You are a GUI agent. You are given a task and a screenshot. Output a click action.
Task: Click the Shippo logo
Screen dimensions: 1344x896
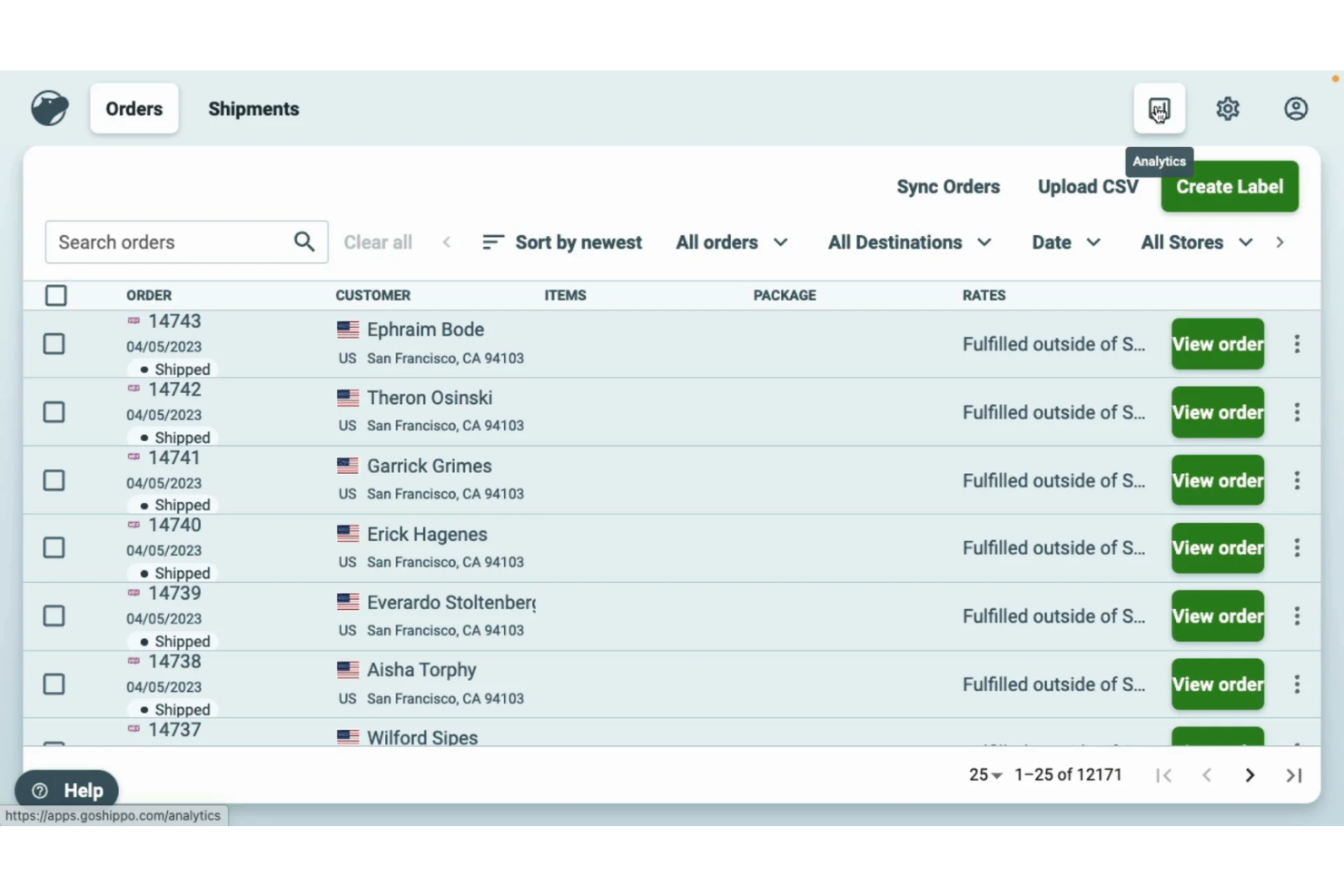click(49, 107)
